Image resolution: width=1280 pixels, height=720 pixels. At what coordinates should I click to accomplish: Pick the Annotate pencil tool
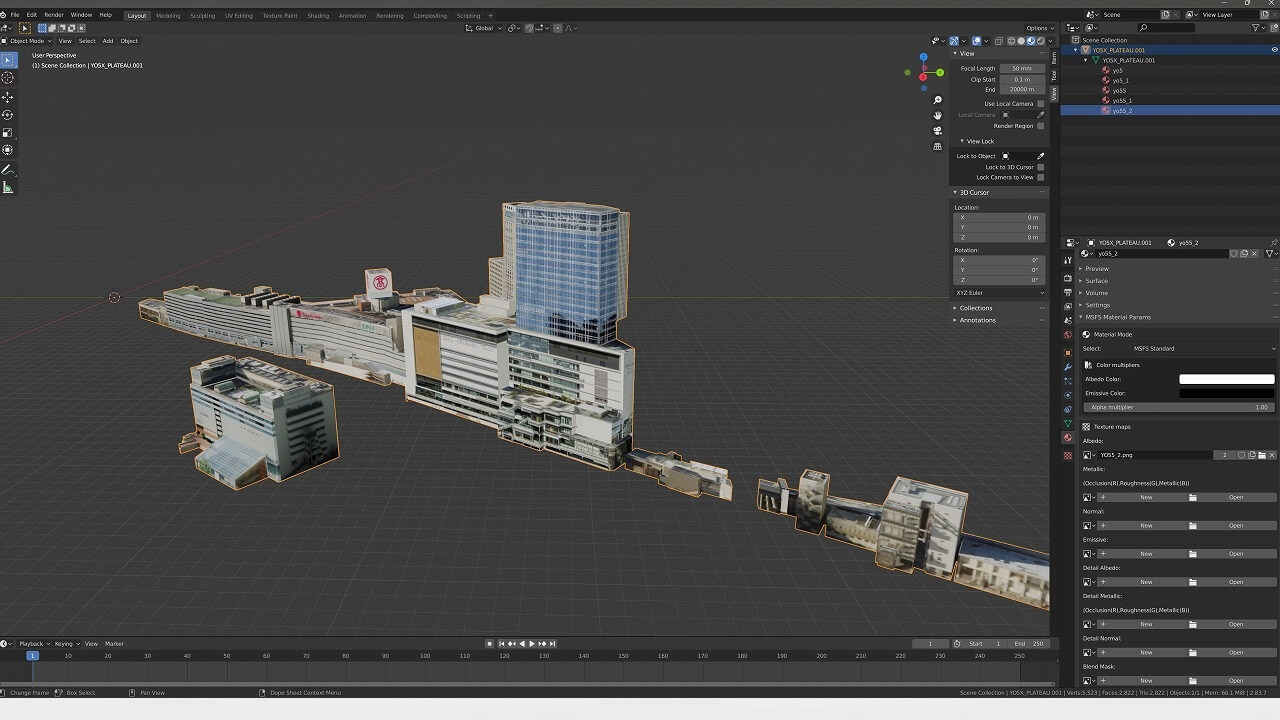tap(8, 169)
